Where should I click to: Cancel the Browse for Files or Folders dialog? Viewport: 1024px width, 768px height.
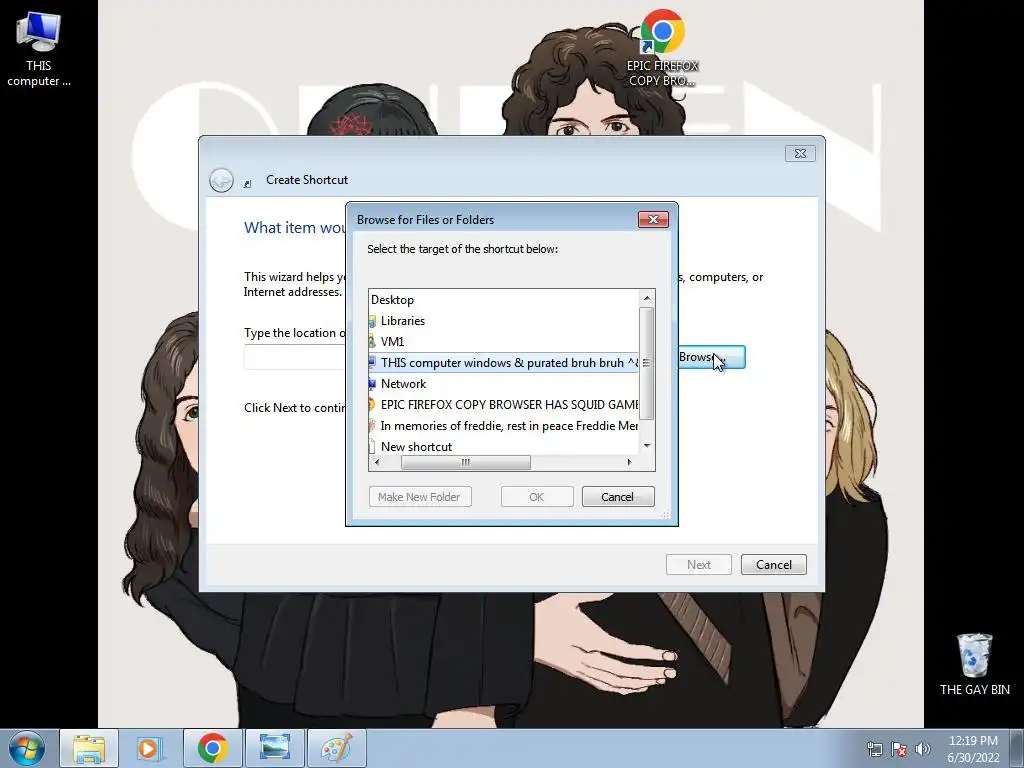tap(618, 496)
